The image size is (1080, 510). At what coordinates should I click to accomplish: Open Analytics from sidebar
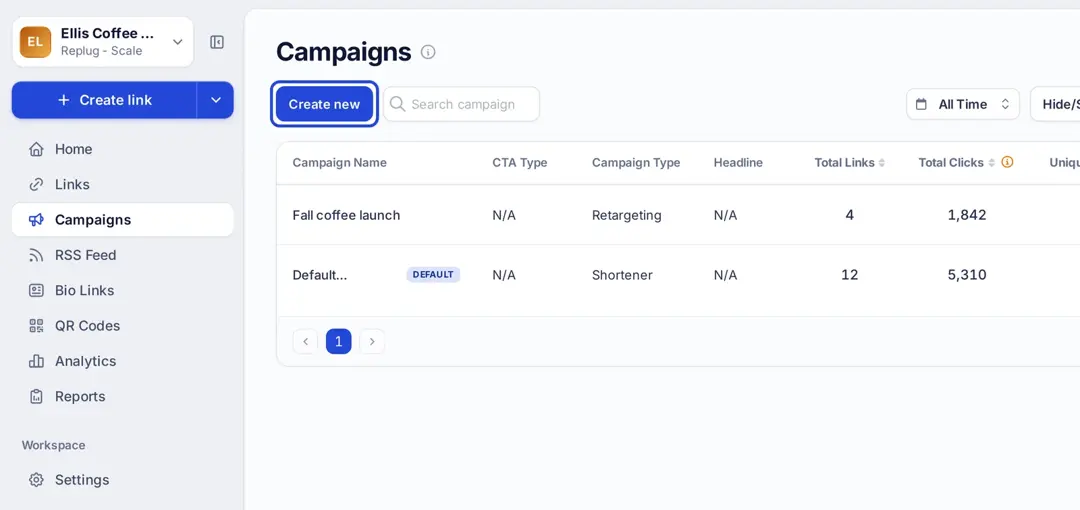(x=123, y=361)
